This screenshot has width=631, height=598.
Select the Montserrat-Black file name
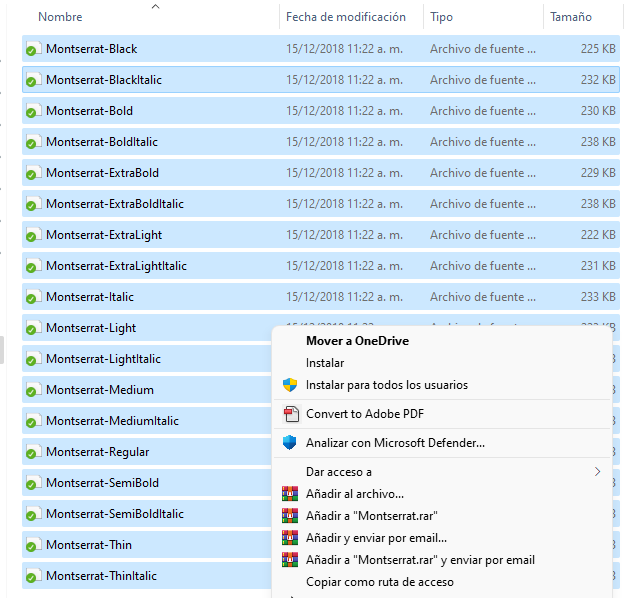[91, 49]
